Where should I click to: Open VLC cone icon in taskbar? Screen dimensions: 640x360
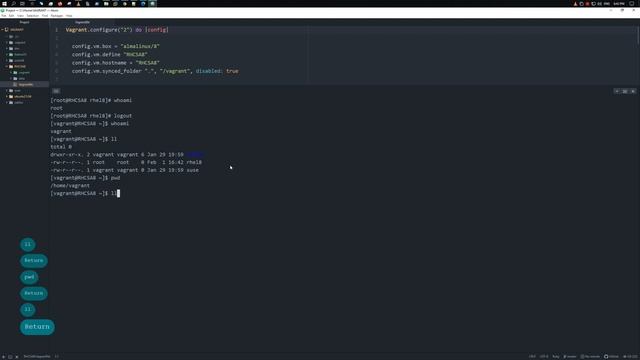(x=78, y=3)
